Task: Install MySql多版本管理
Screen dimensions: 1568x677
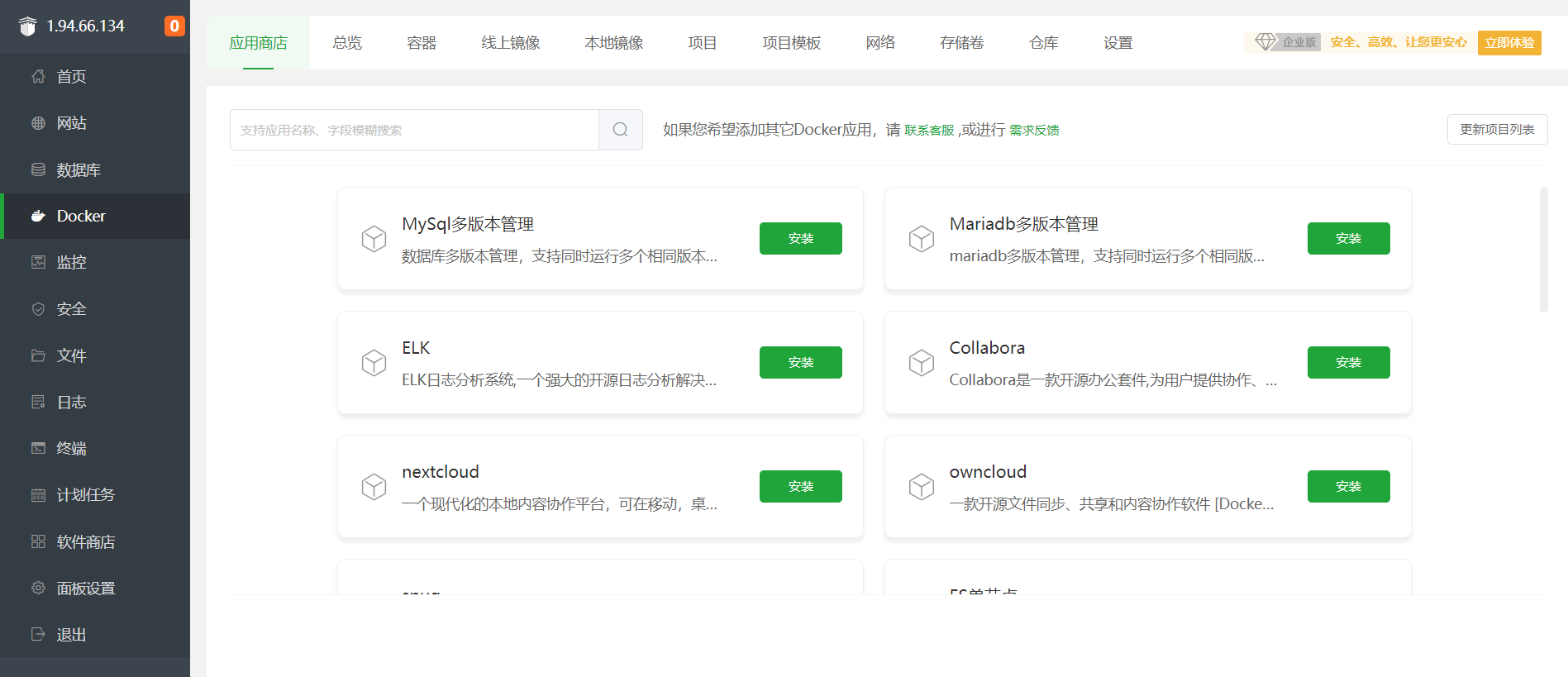Action: click(x=801, y=238)
